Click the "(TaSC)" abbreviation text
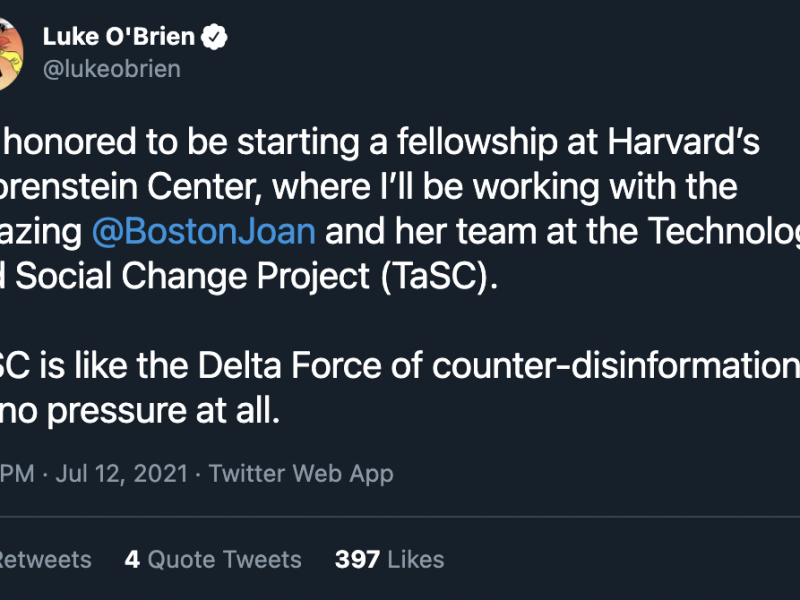This screenshot has height=600, width=800. (x=437, y=278)
